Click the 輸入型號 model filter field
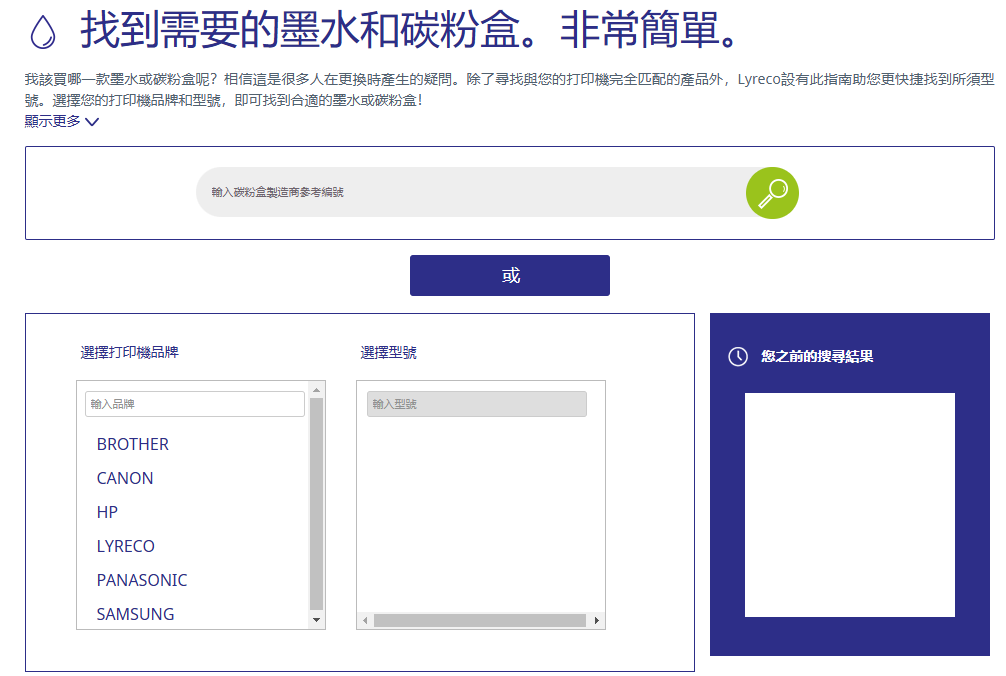Viewport: 1006px width, 676px height. [477, 404]
